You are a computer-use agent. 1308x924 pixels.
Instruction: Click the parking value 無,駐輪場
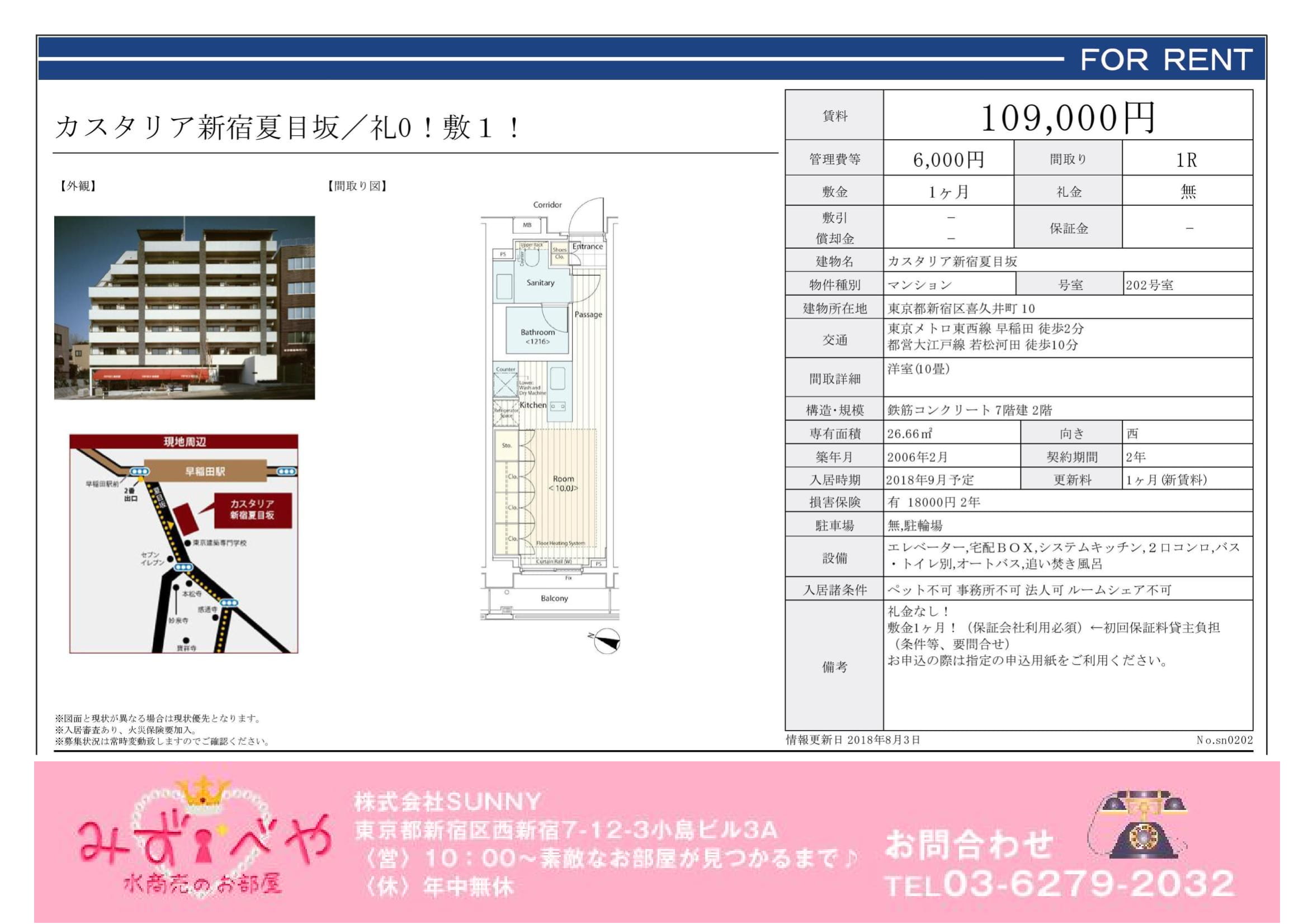(x=915, y=525)
